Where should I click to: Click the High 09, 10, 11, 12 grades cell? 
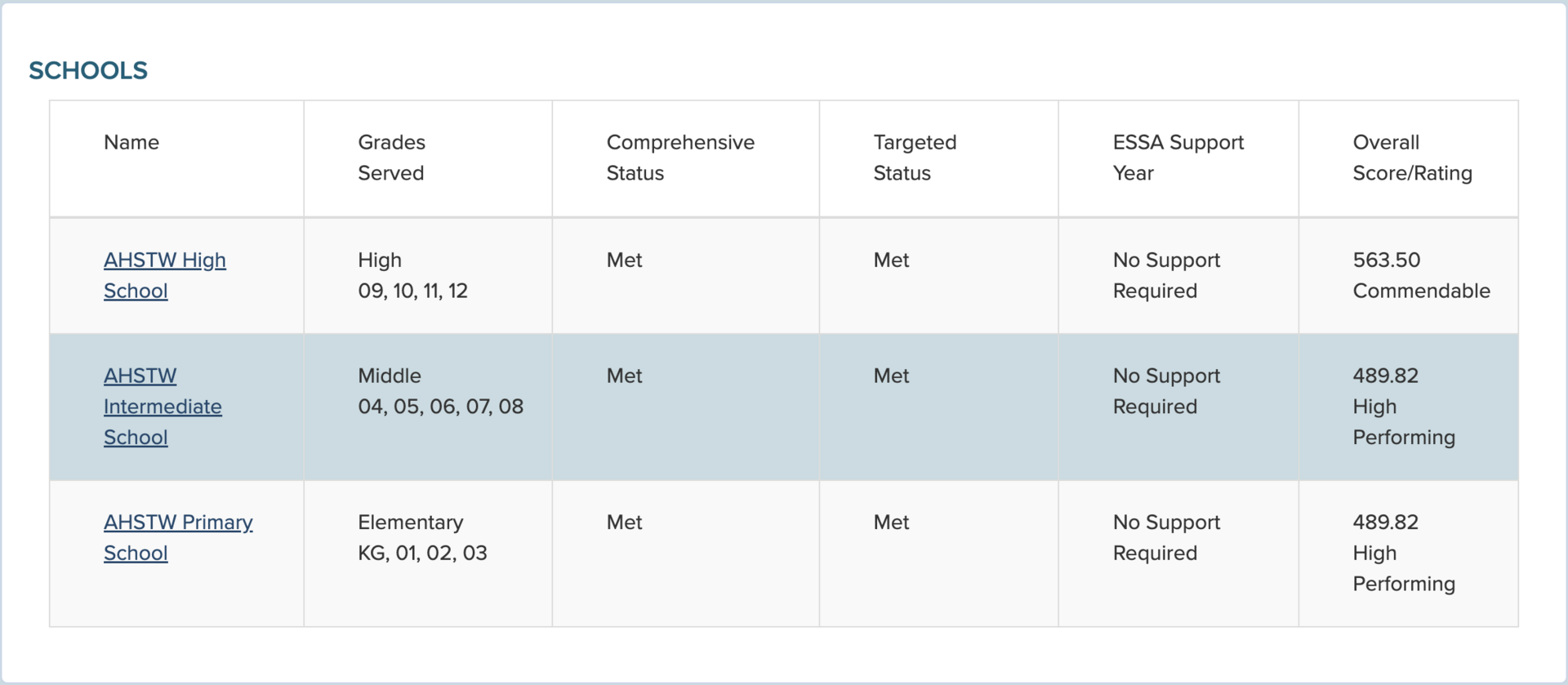click(412, 275)
